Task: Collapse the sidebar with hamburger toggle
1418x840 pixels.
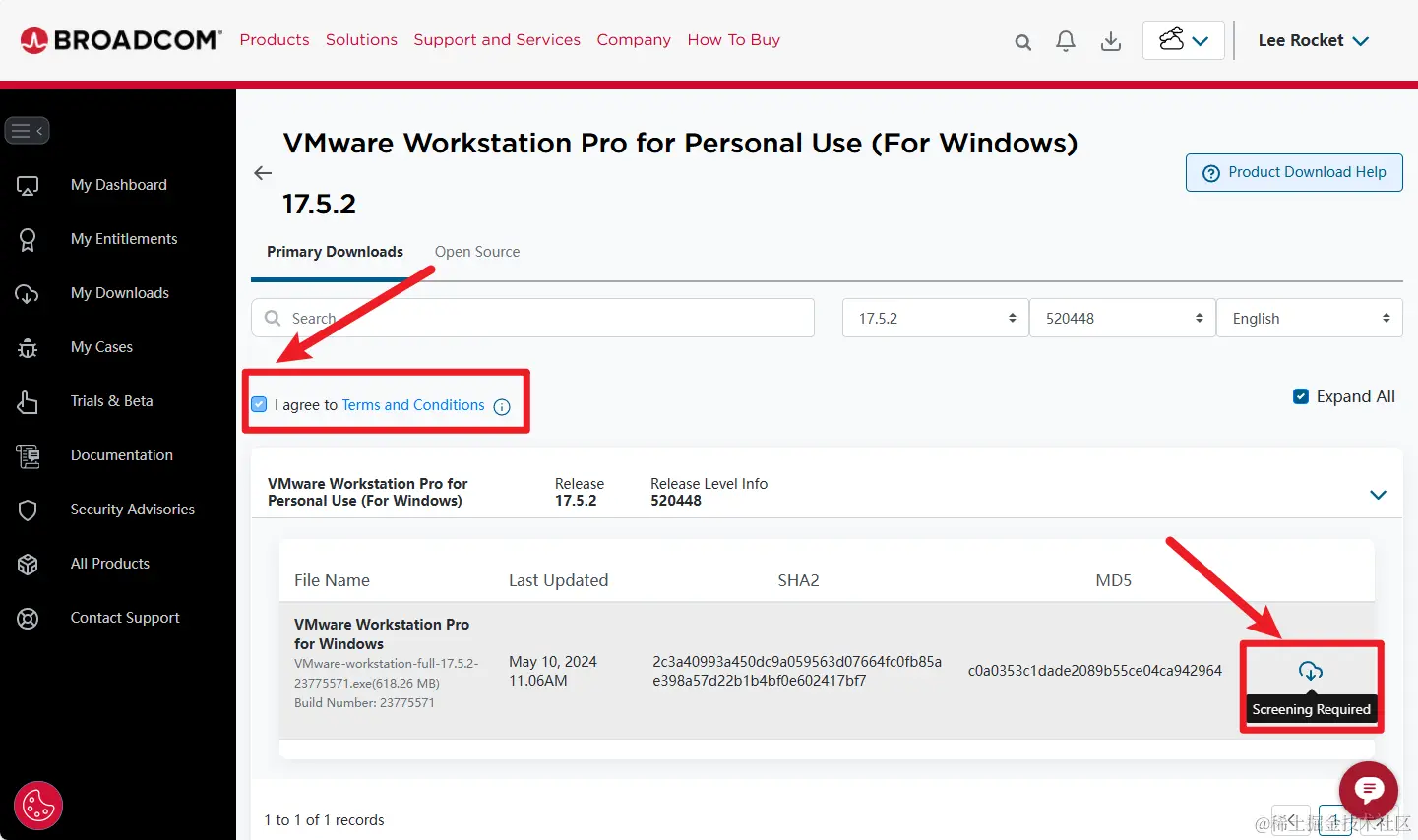Action: point(28,130)
